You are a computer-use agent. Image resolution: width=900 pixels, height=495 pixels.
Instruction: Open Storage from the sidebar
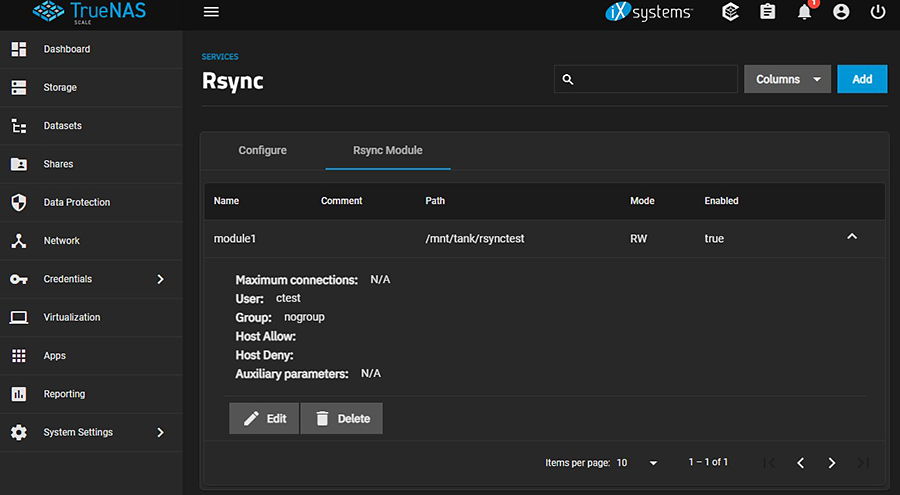pyautogui.click(x=92, y=87)
